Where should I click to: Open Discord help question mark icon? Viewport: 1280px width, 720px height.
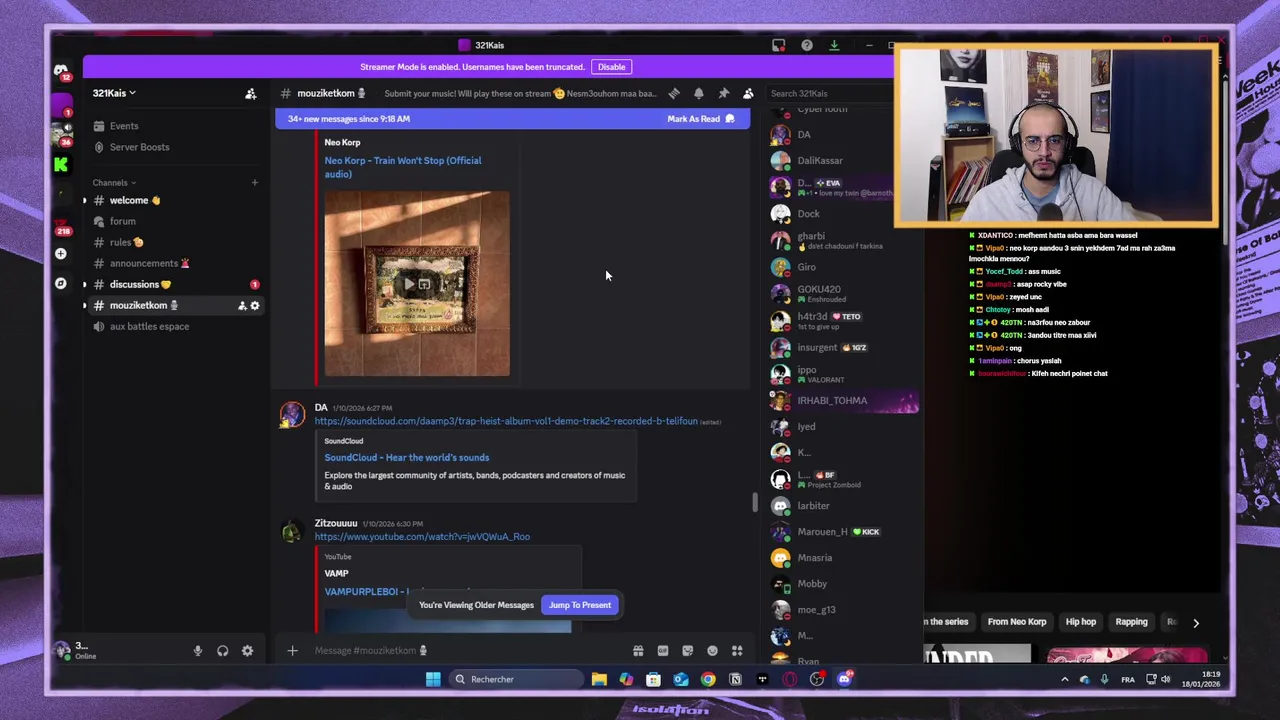click(x=806, y=45)
